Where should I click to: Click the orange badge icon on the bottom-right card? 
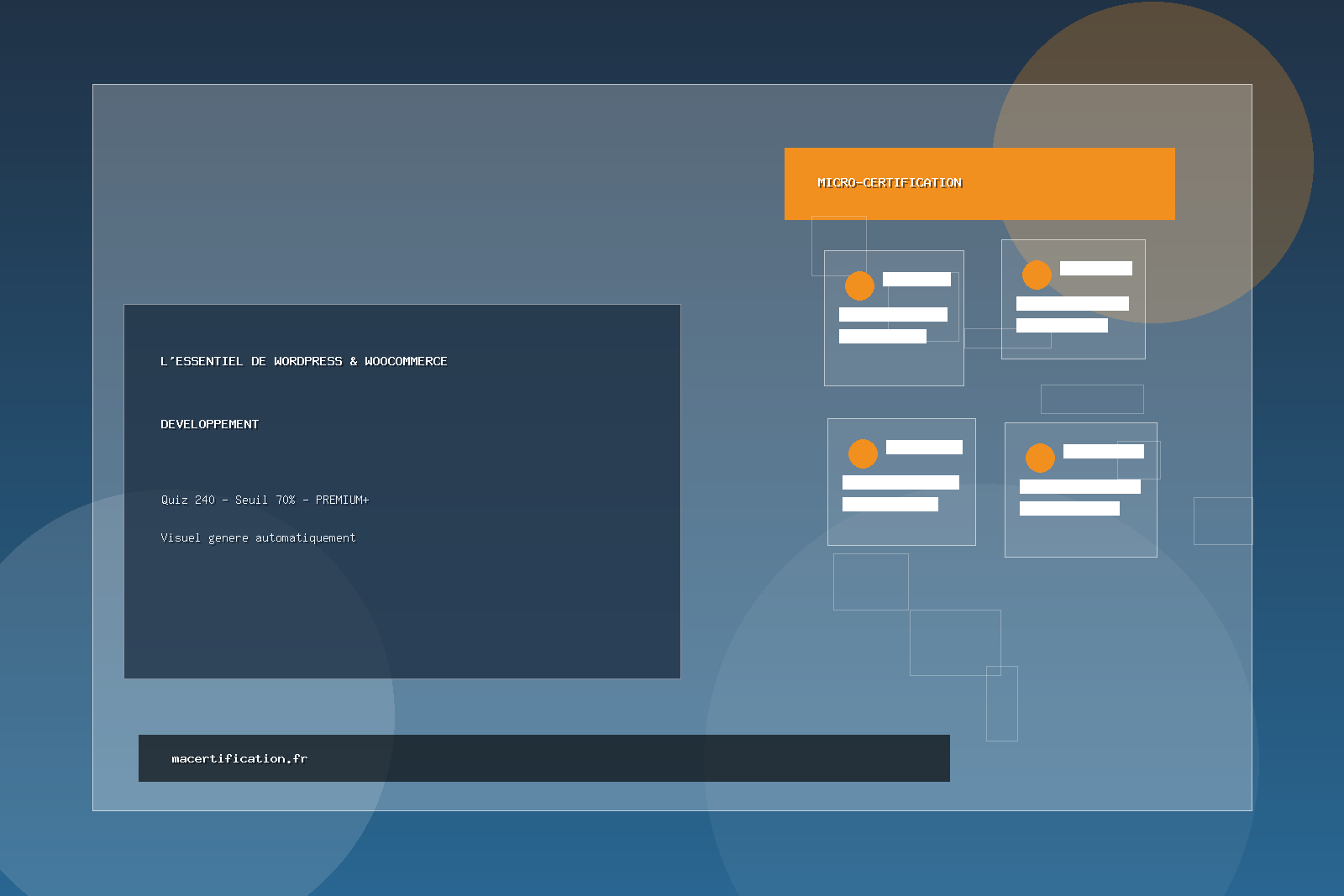click(1040, 458)
